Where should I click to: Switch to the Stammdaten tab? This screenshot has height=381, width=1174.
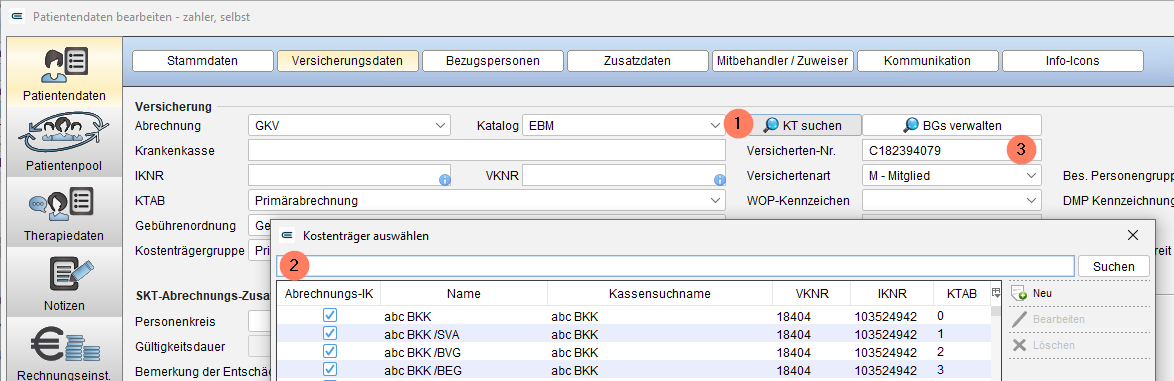coord(203,61)
